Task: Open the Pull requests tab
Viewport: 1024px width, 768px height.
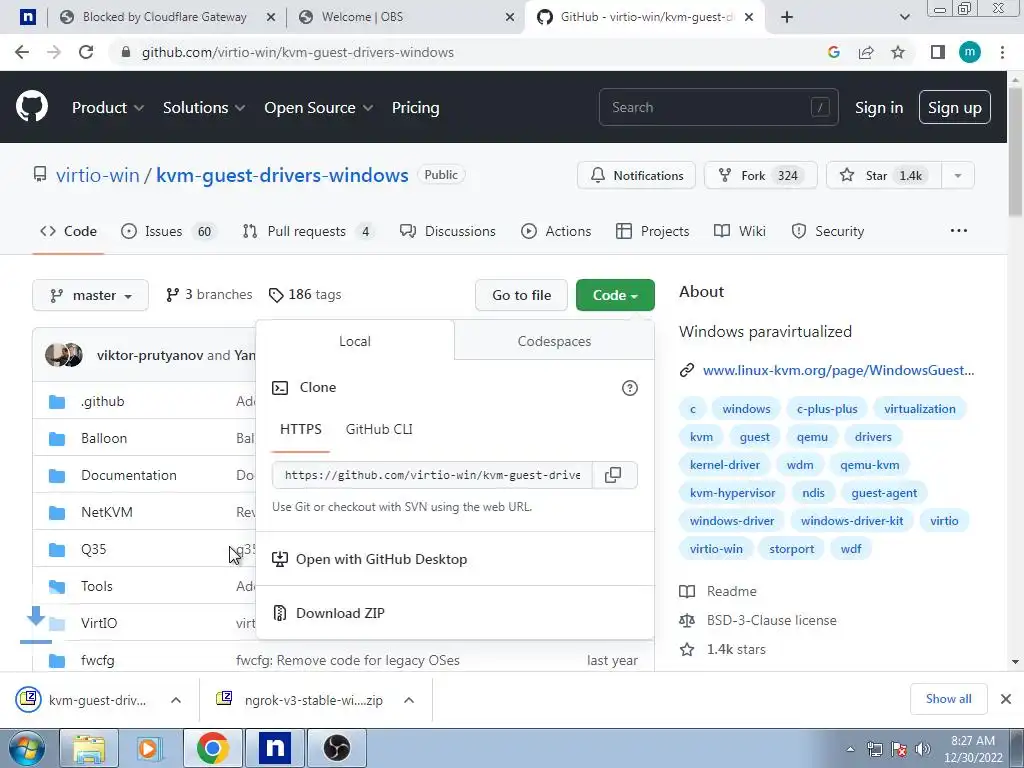Action: [308, 231]
